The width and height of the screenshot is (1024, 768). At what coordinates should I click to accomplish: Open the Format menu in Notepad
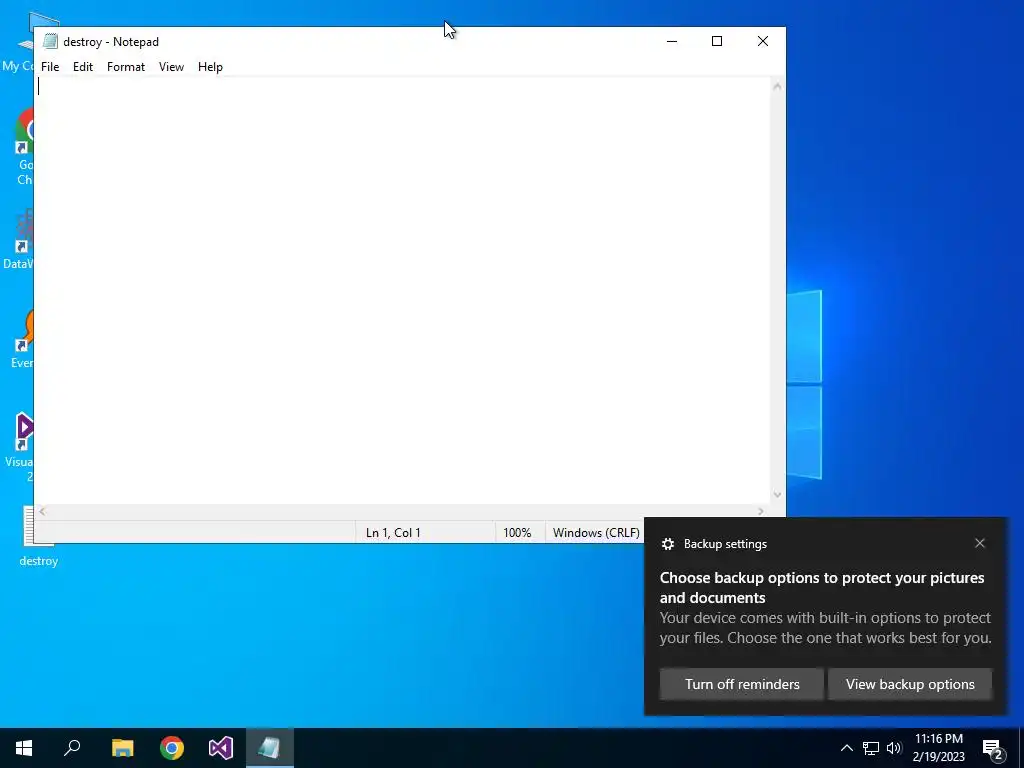[125, 67]
